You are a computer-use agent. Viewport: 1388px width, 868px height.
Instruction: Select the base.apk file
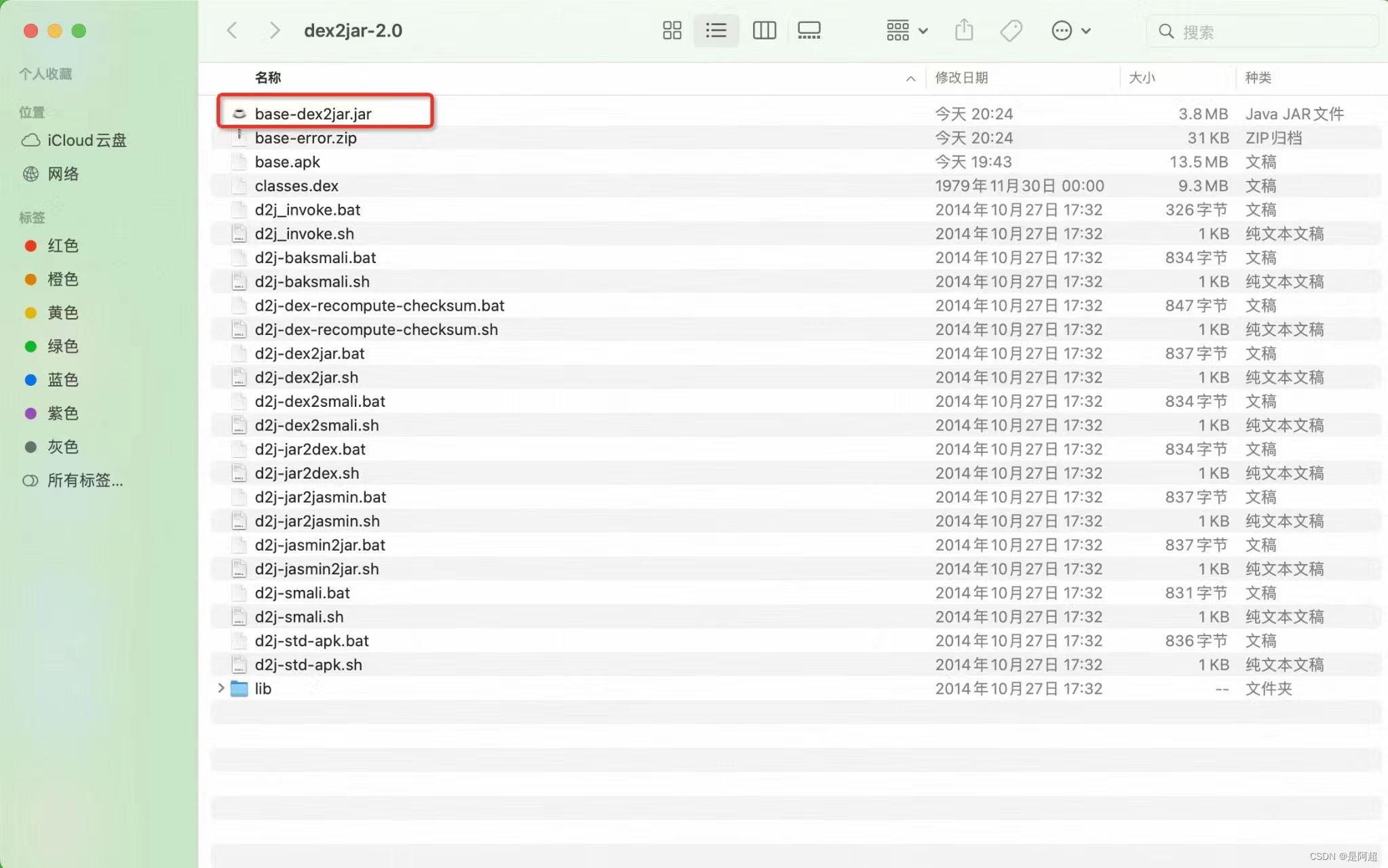pos(287,162)
